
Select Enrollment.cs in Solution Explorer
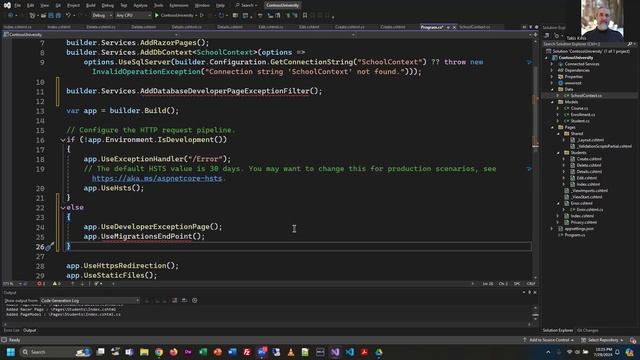582,115
